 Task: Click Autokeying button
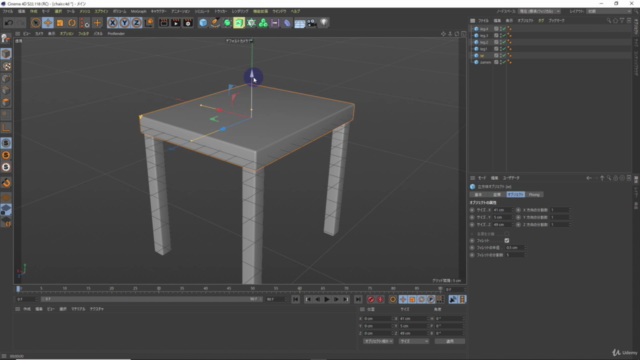coord(380,300)
